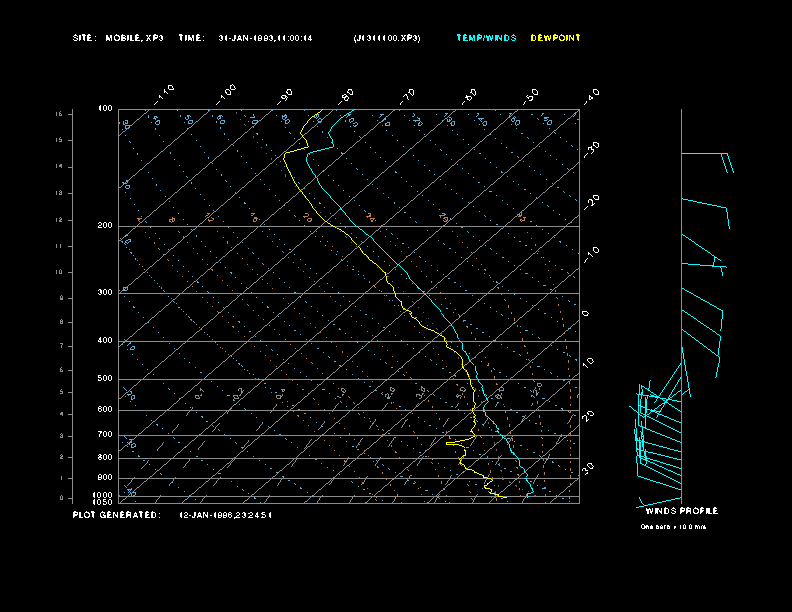Click the One barb wind scale note
The image size is (792, 612).
tap(673, 527)
